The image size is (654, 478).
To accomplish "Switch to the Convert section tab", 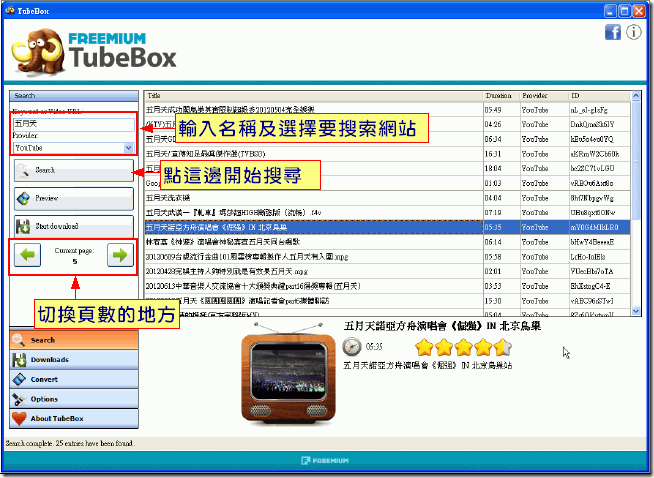I will [74, 379].
